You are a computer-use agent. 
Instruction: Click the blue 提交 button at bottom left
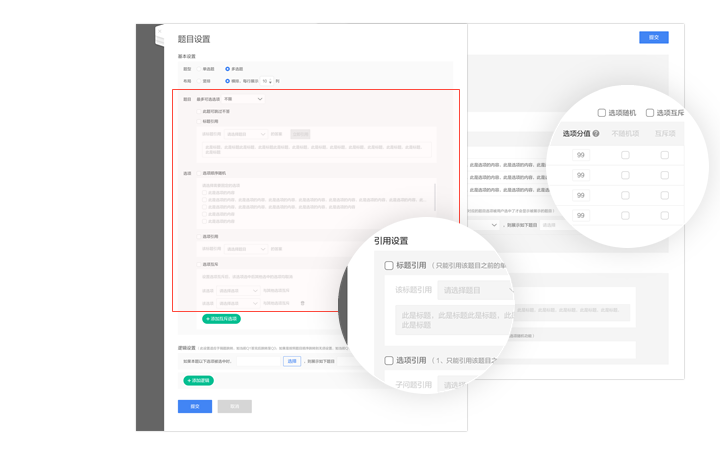tap(195, 406)
